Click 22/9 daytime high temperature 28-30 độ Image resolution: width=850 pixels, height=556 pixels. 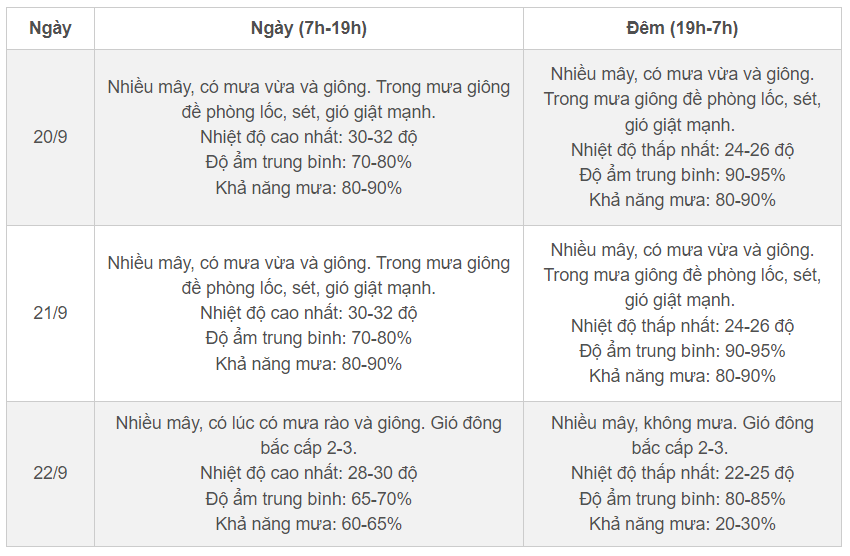point(308,473)
